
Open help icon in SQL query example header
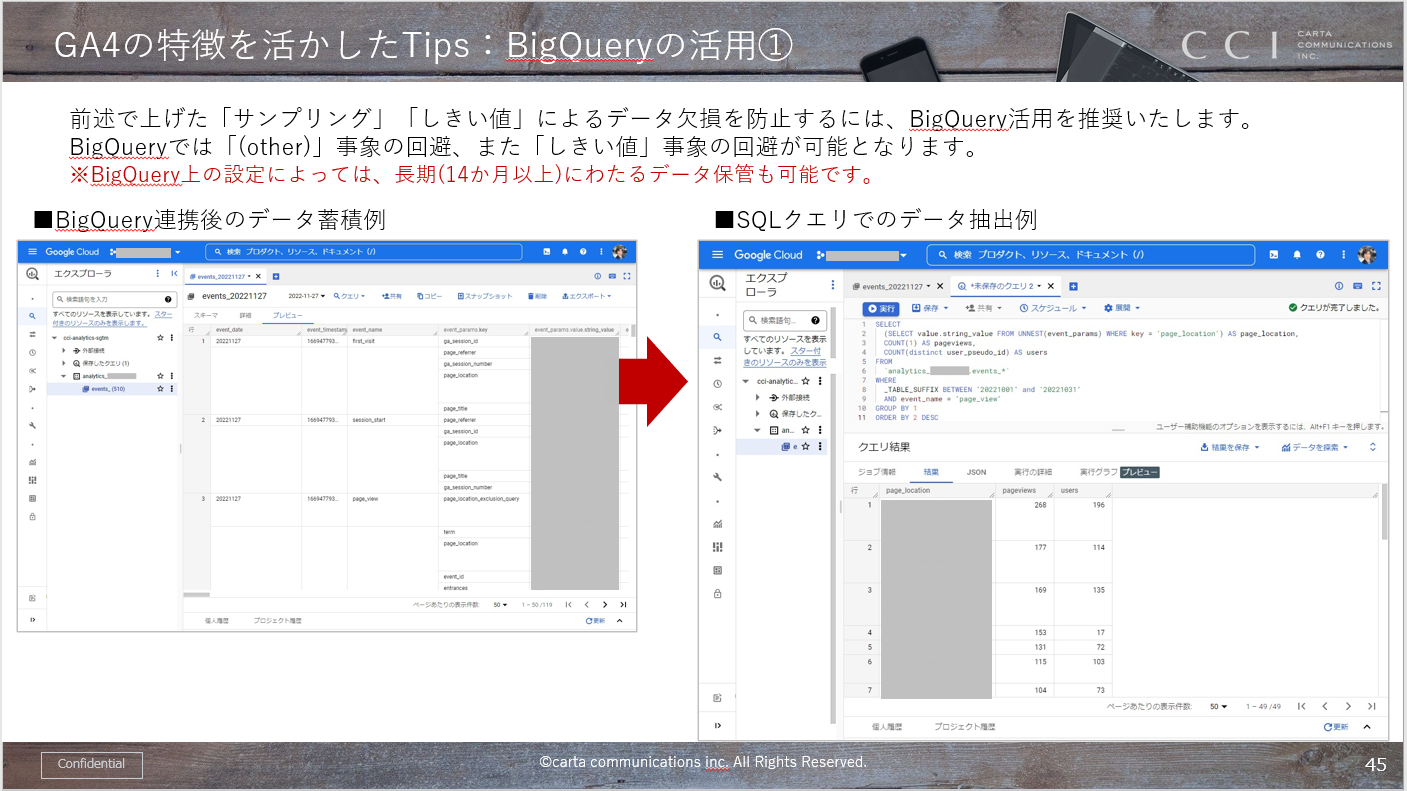[1321, 255]
